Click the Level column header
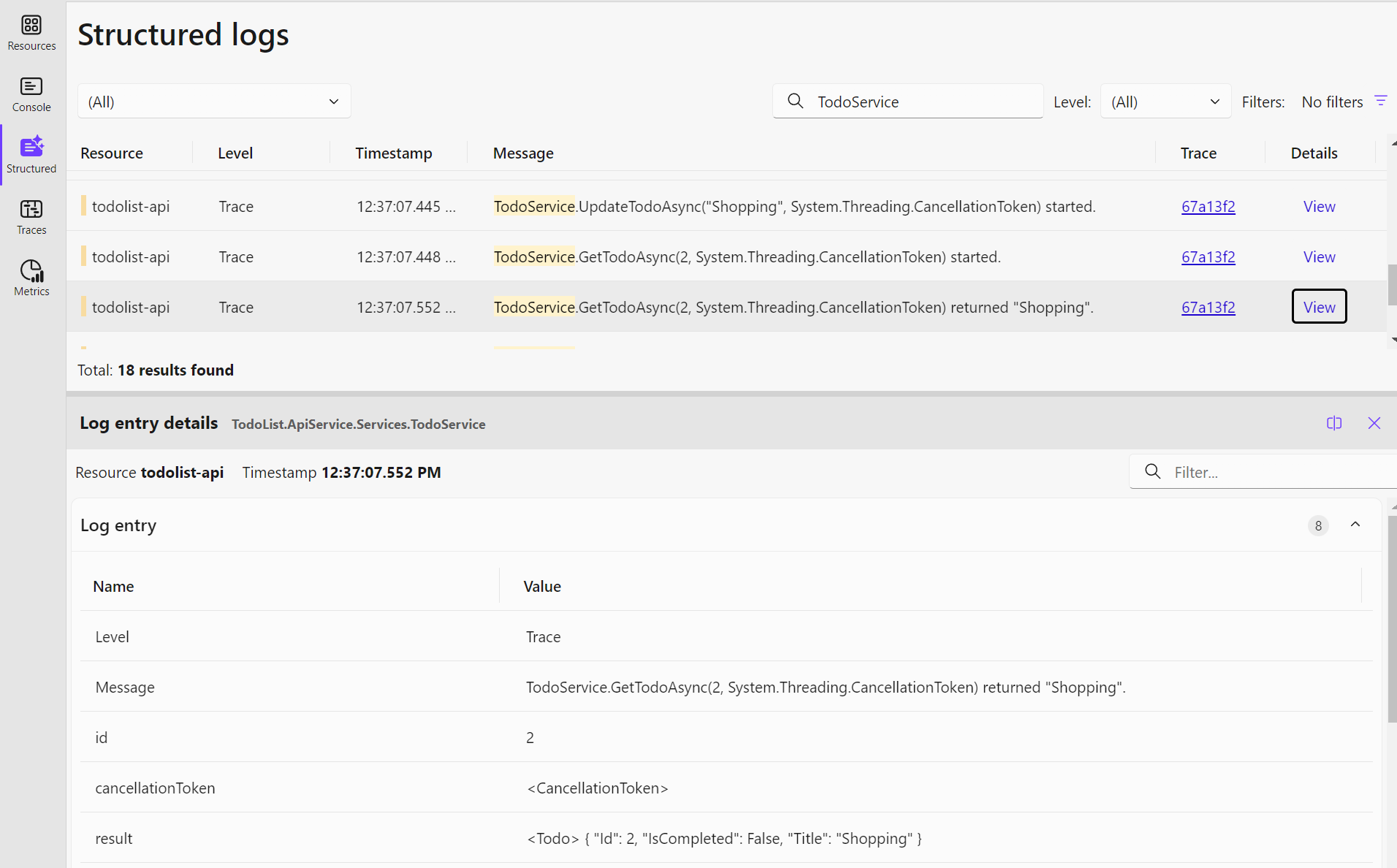The width and height of the screenshot is (1397, 868). point(235,153)
